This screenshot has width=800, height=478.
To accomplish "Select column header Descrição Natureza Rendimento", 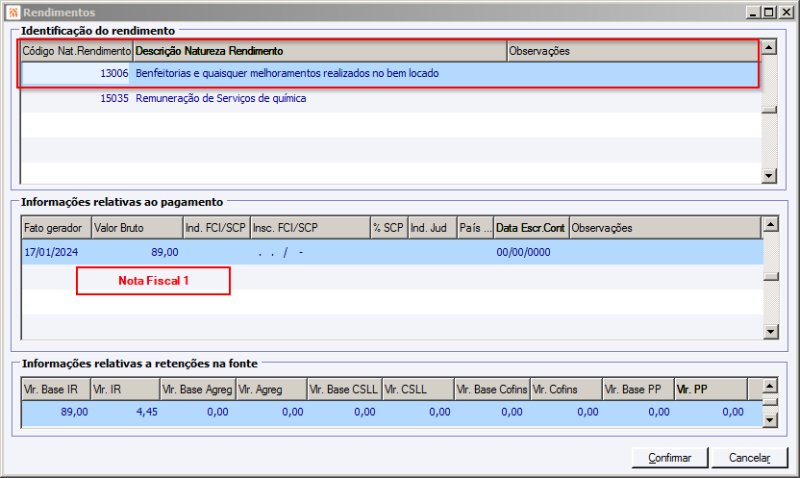I will [320, 51].
